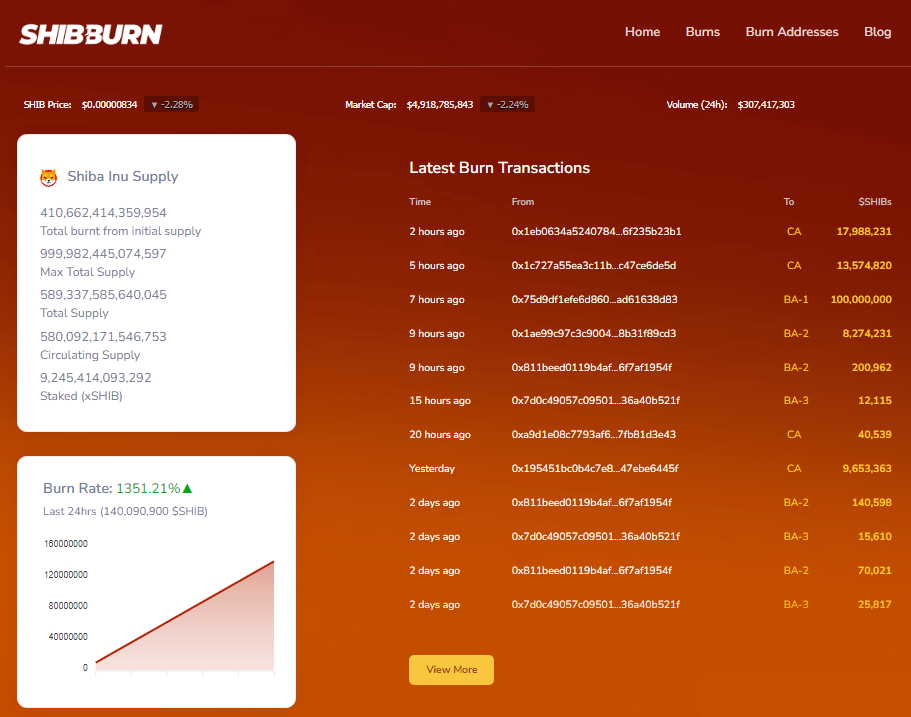Click CA in the 20 hours ago row
This screenshot has width=911, height=717.
(x=794, y=435)
